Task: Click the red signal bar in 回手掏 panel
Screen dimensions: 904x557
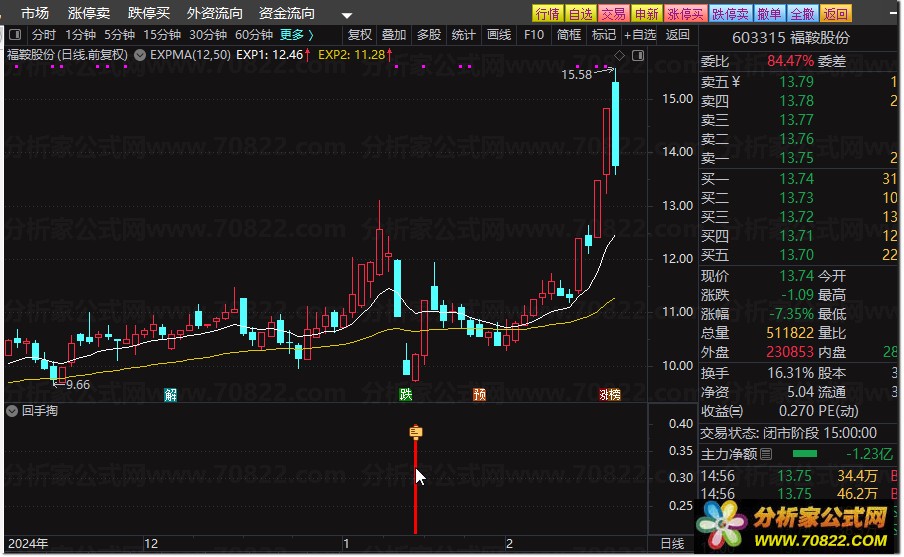Action: click(x=415, y=486)
